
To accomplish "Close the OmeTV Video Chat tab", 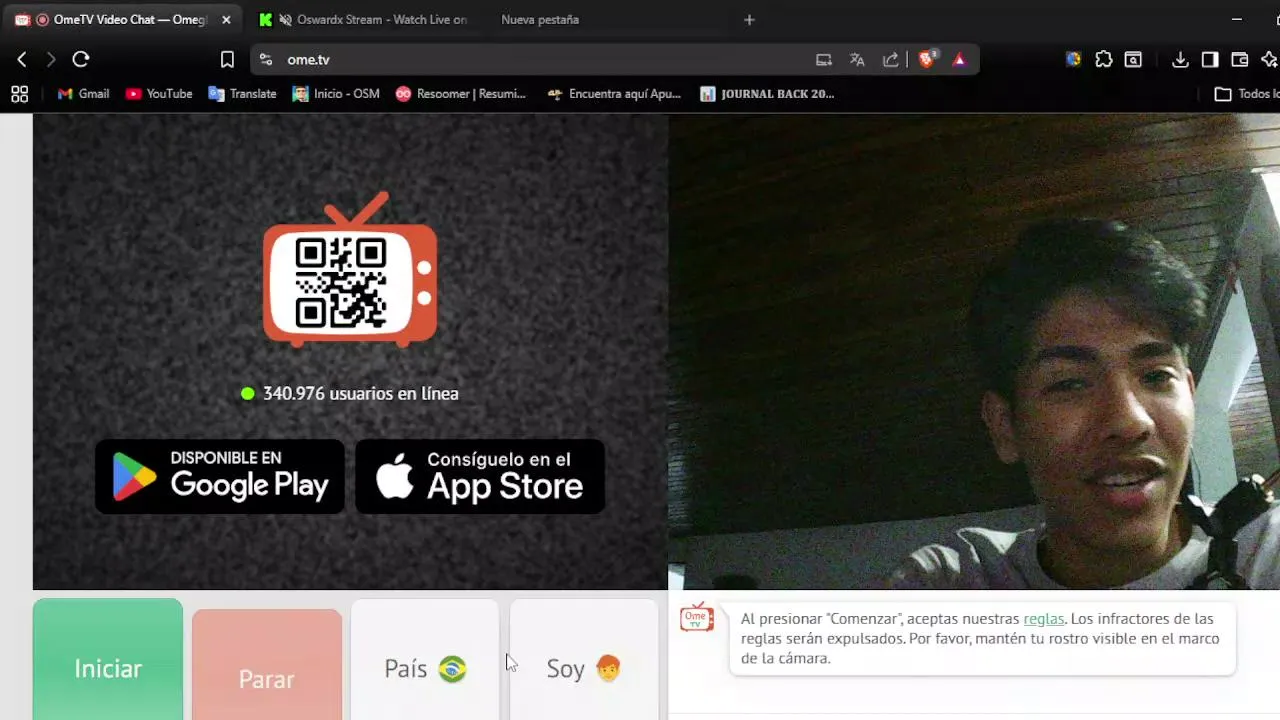I will [226, 20].
